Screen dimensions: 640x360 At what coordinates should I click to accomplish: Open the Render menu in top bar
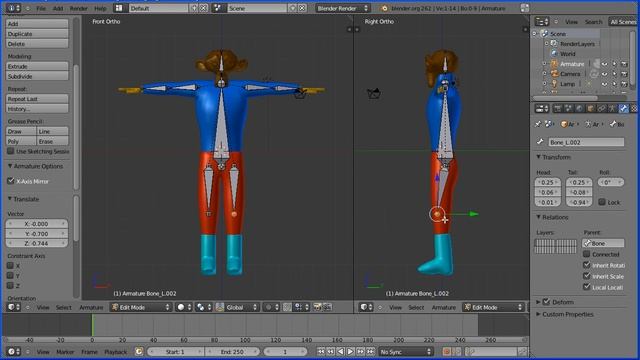point(78,8)
